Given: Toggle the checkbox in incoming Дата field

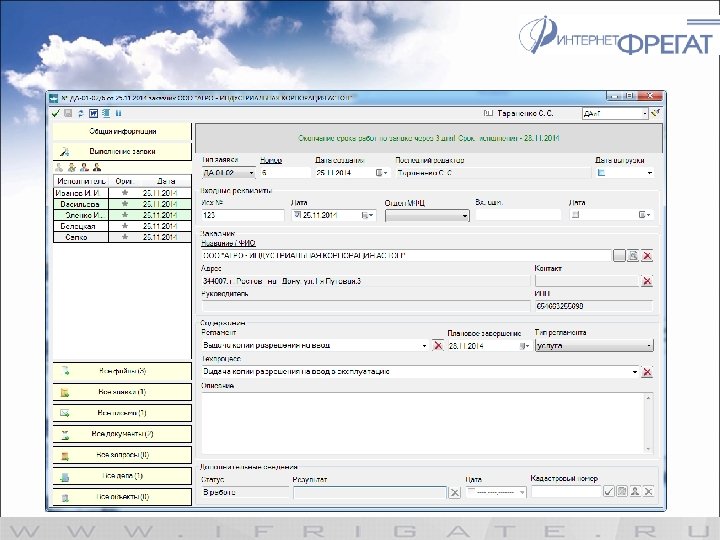Looking at the screenshot, I should [x=297, y=215].
